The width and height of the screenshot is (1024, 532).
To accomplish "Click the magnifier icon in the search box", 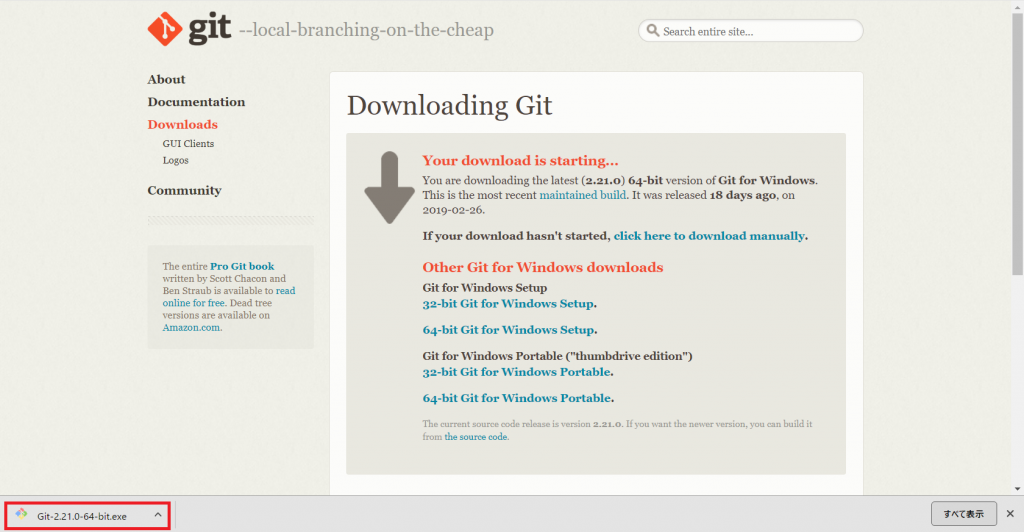I will pos(652,30).
